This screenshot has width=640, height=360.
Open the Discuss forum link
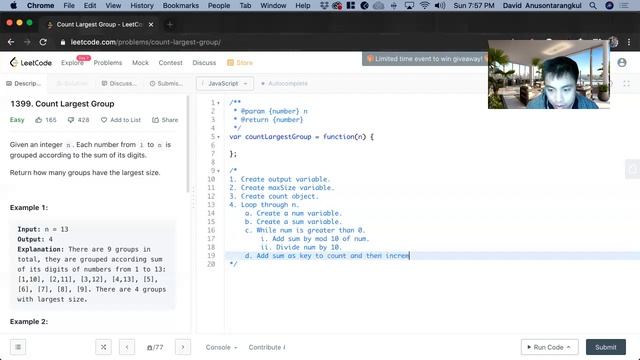coord(204,62)
